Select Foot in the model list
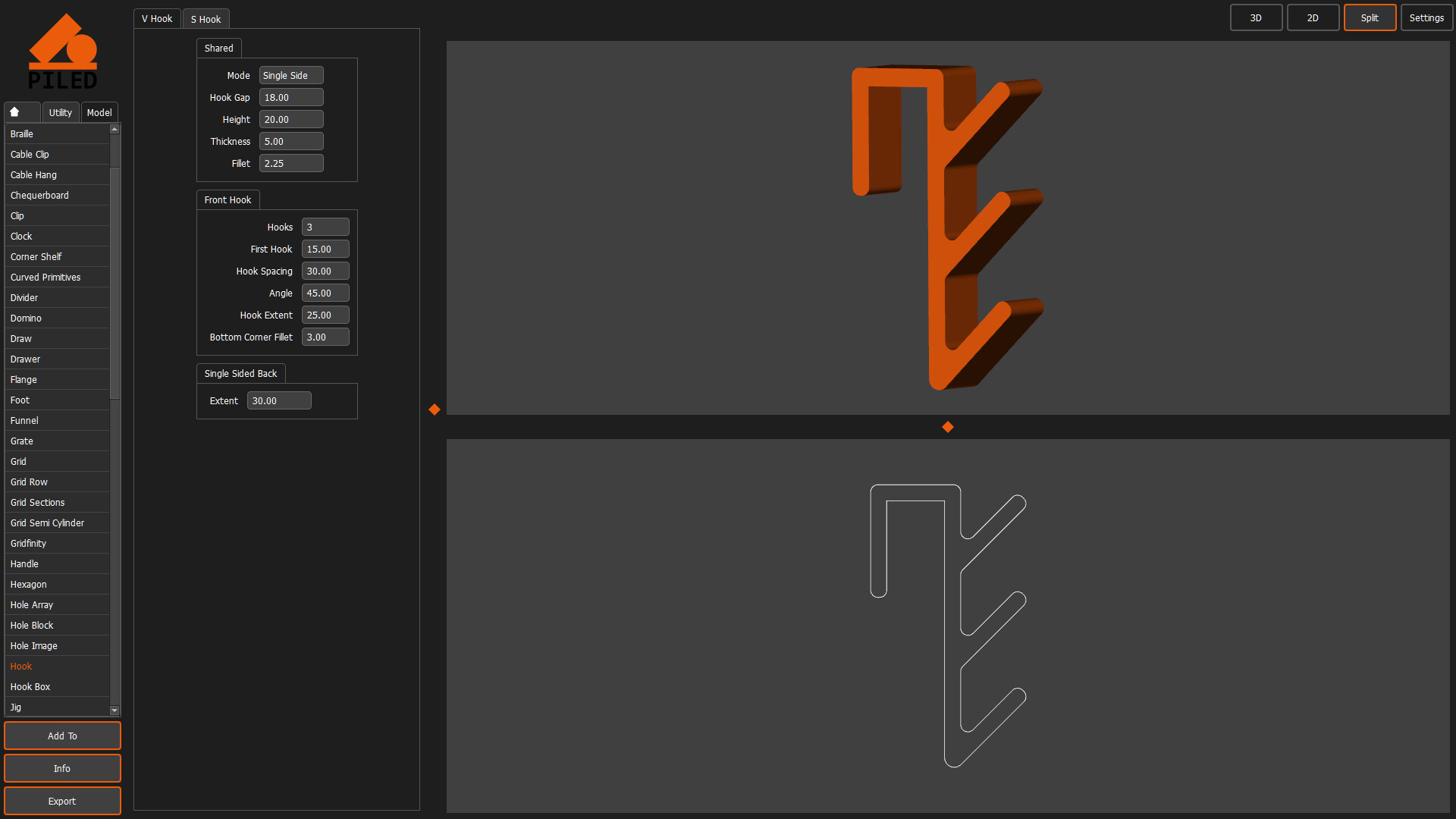1456x819 pixels. pos(57,400)
